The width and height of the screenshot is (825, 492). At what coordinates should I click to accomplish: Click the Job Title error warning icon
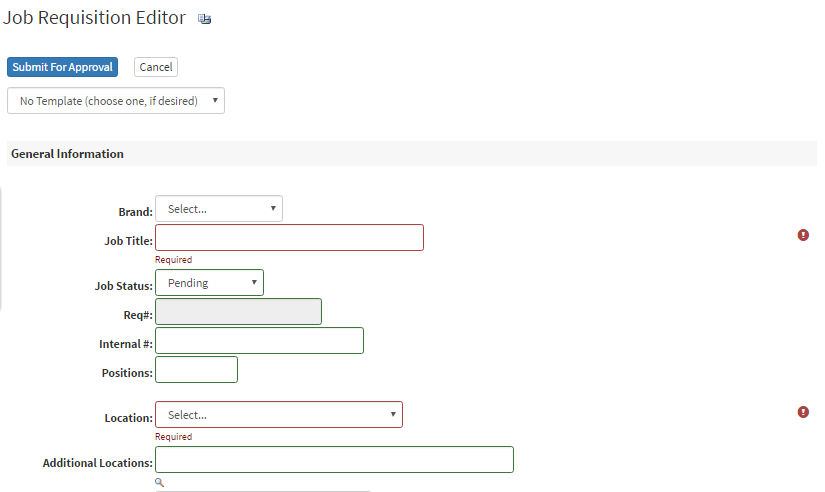click(x=803, y=235)
